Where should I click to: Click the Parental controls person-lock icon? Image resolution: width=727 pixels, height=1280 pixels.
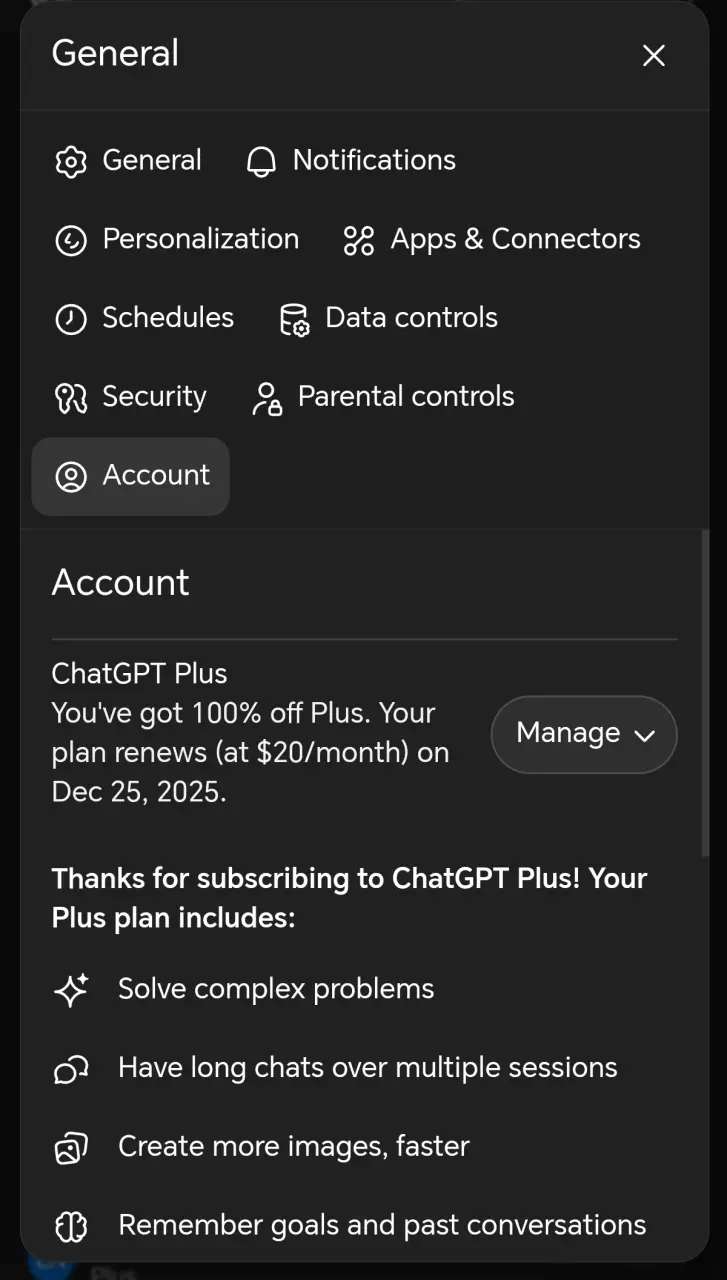(x=266, y=398)
